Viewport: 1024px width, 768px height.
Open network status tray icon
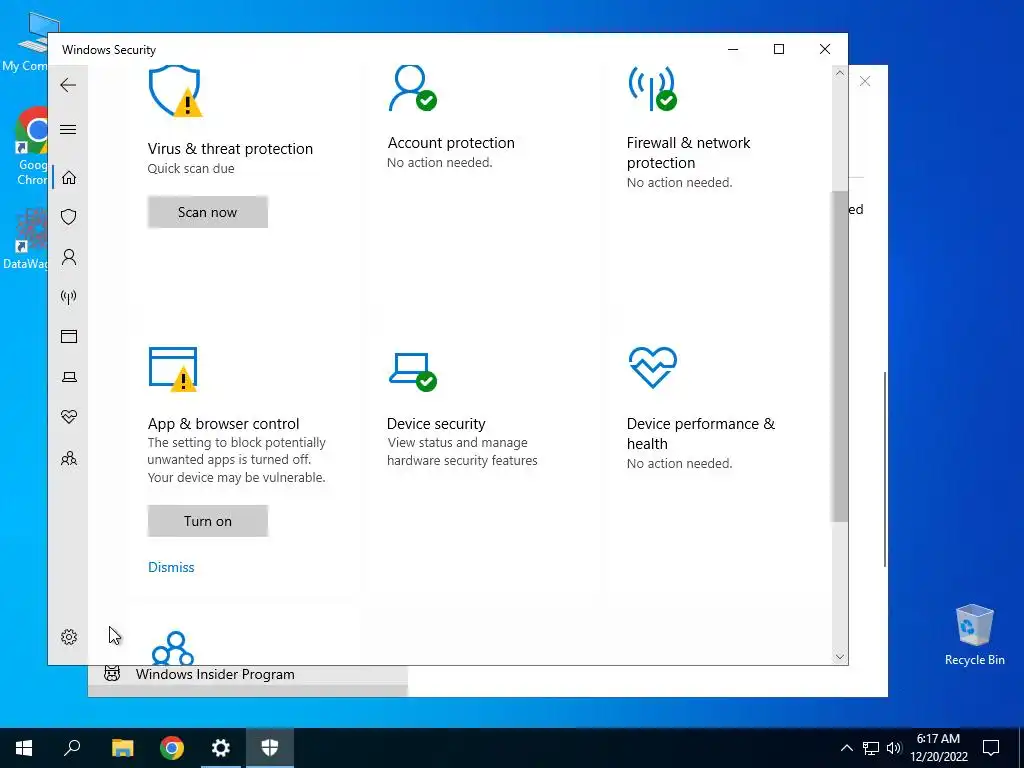point(871,748)
